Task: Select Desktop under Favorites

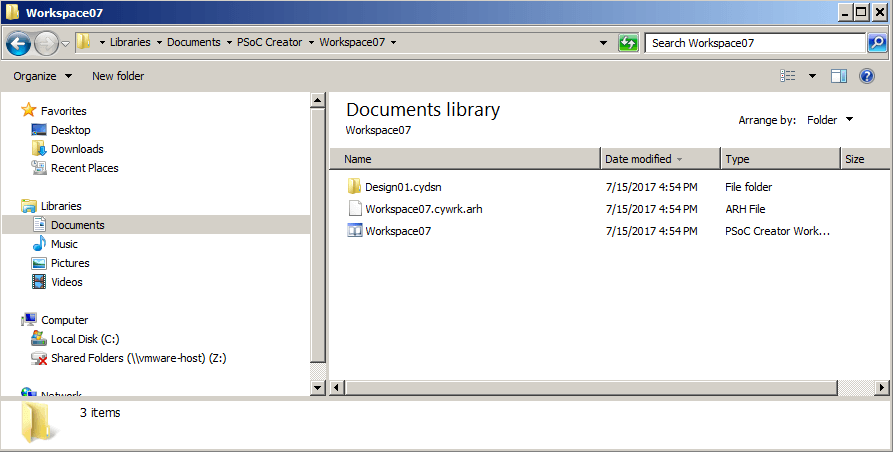Action: tap(71, 130)
